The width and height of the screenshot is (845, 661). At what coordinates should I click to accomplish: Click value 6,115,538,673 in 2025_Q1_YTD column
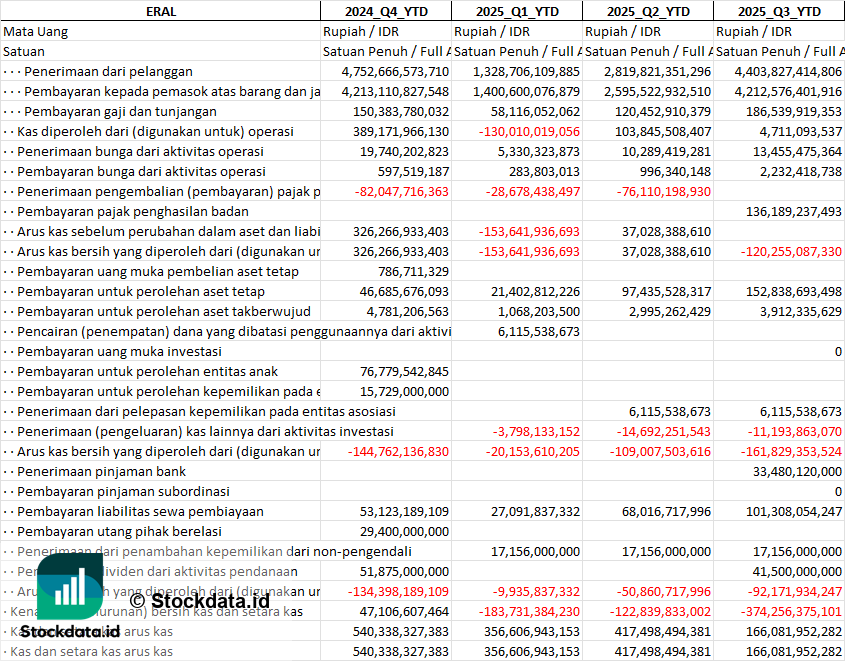[539, 331]
